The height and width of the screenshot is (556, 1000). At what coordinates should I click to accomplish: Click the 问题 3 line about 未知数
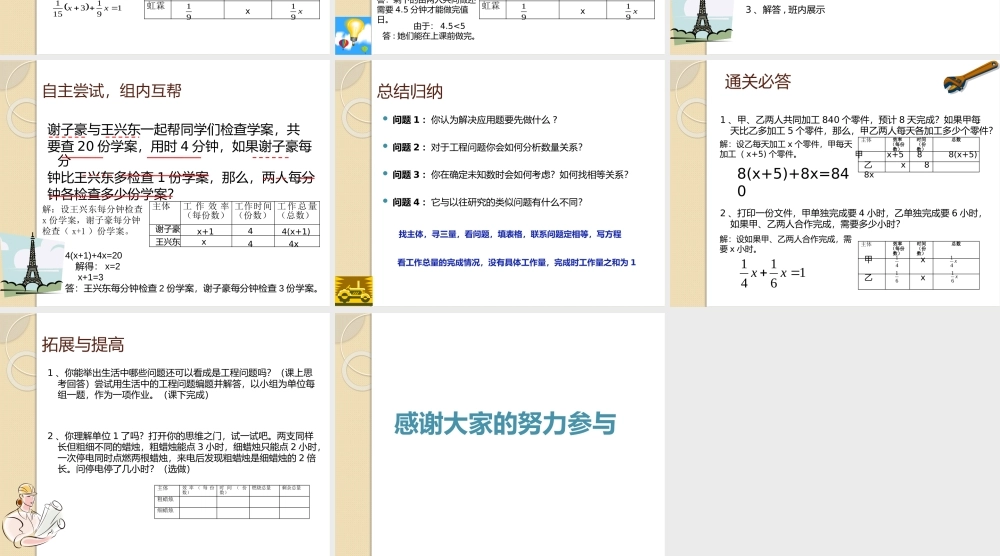pyautogui.click(x=510, y=174)
